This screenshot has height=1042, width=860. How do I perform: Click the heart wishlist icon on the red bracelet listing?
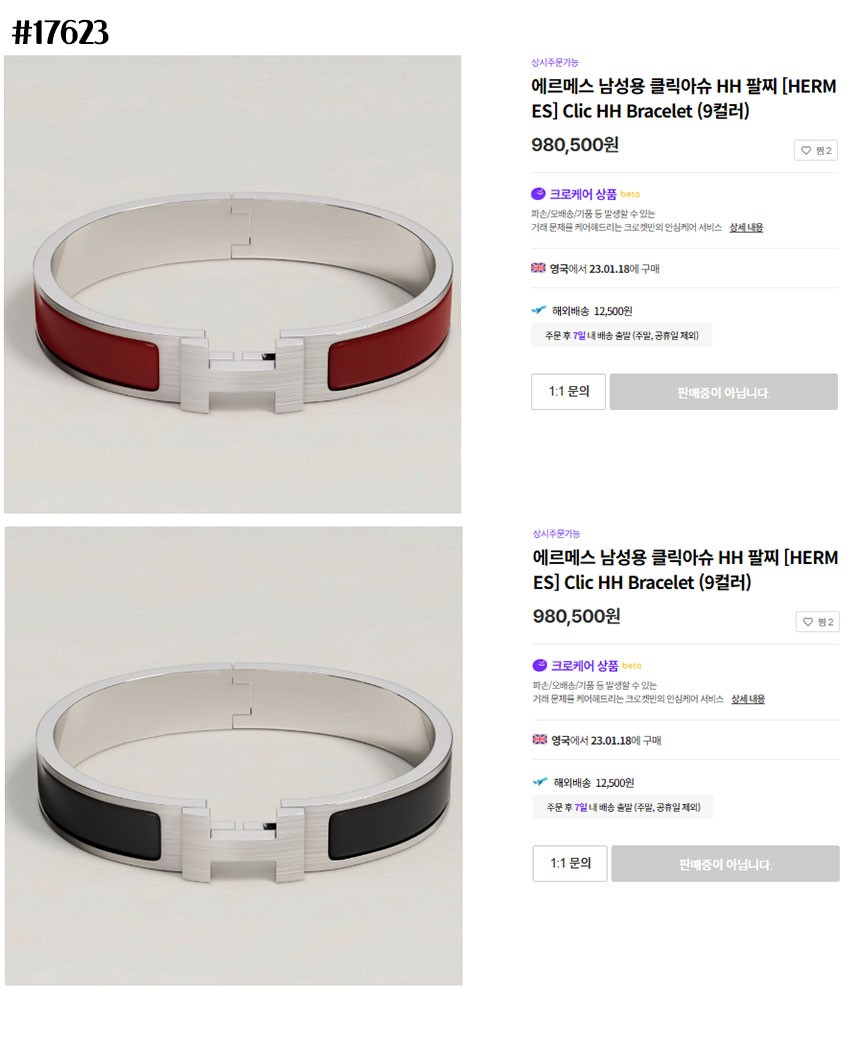pos(806,151)
